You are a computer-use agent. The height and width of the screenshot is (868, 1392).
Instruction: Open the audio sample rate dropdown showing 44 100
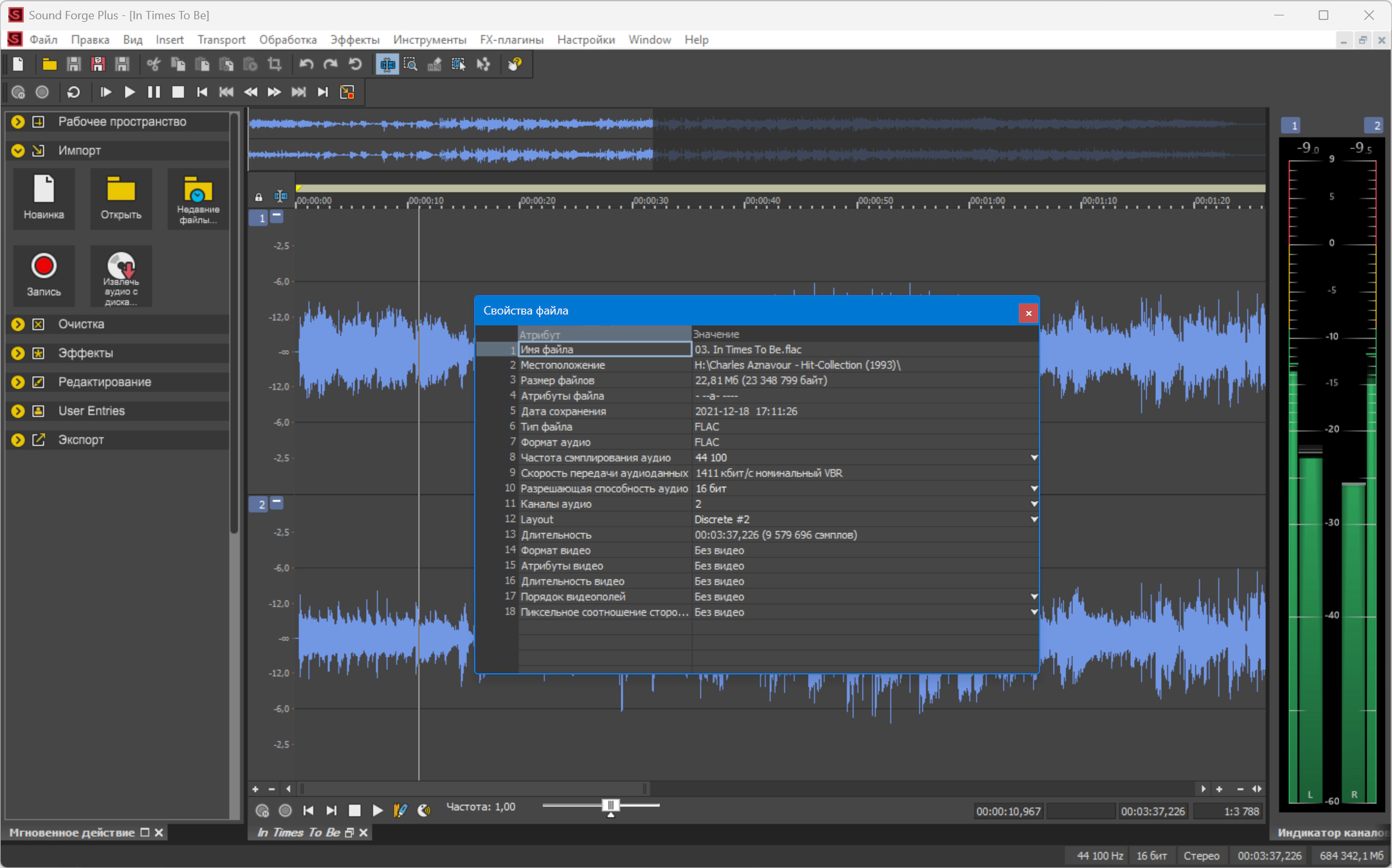coord(1034,458)
